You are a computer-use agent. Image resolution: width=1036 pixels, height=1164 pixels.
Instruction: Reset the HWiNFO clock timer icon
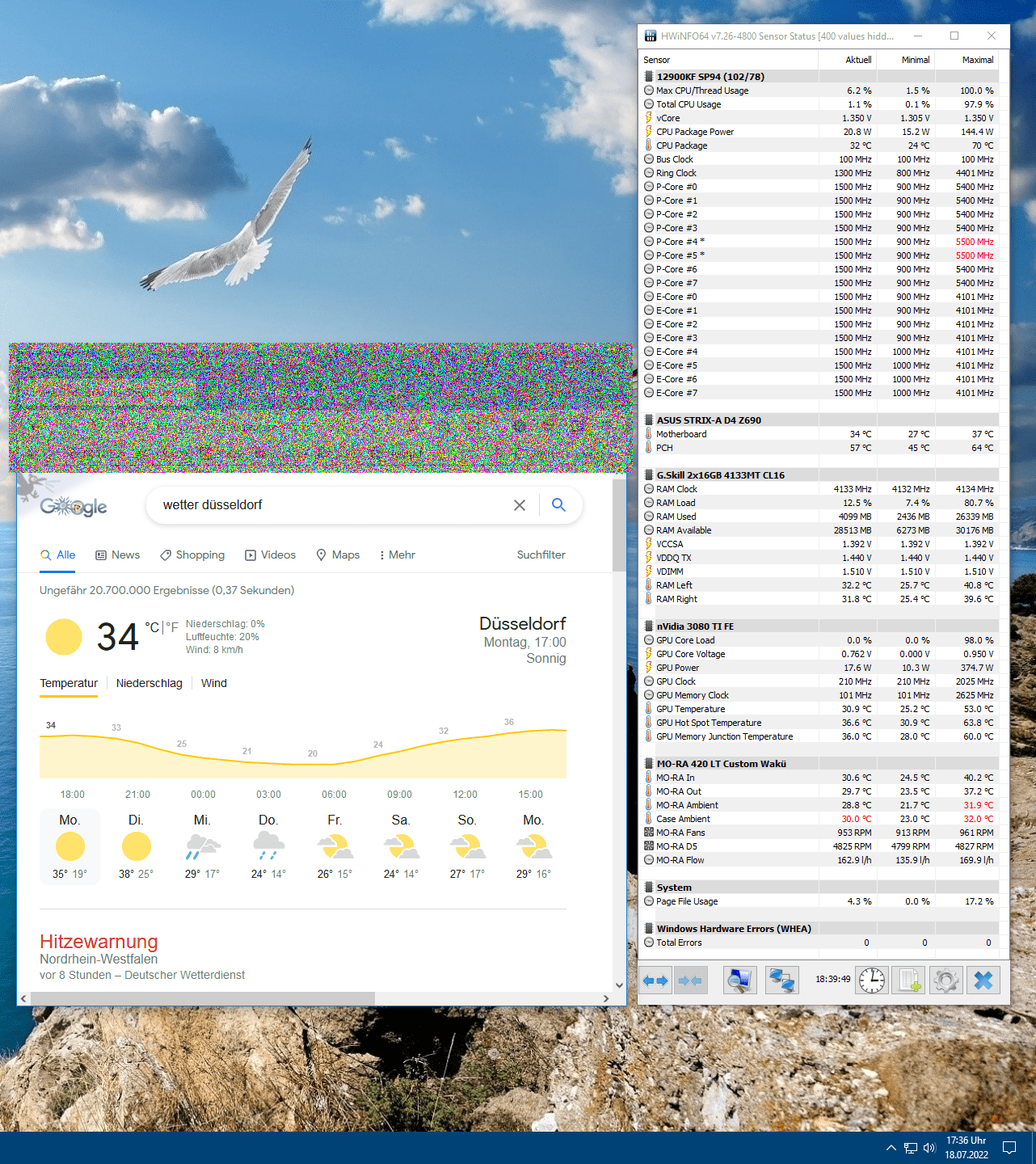872,981
